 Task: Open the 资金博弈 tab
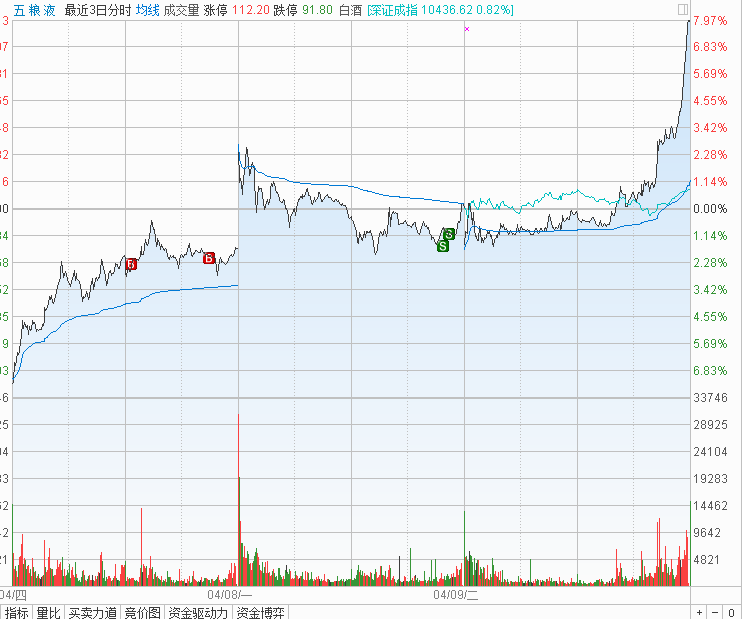(260, 612)
